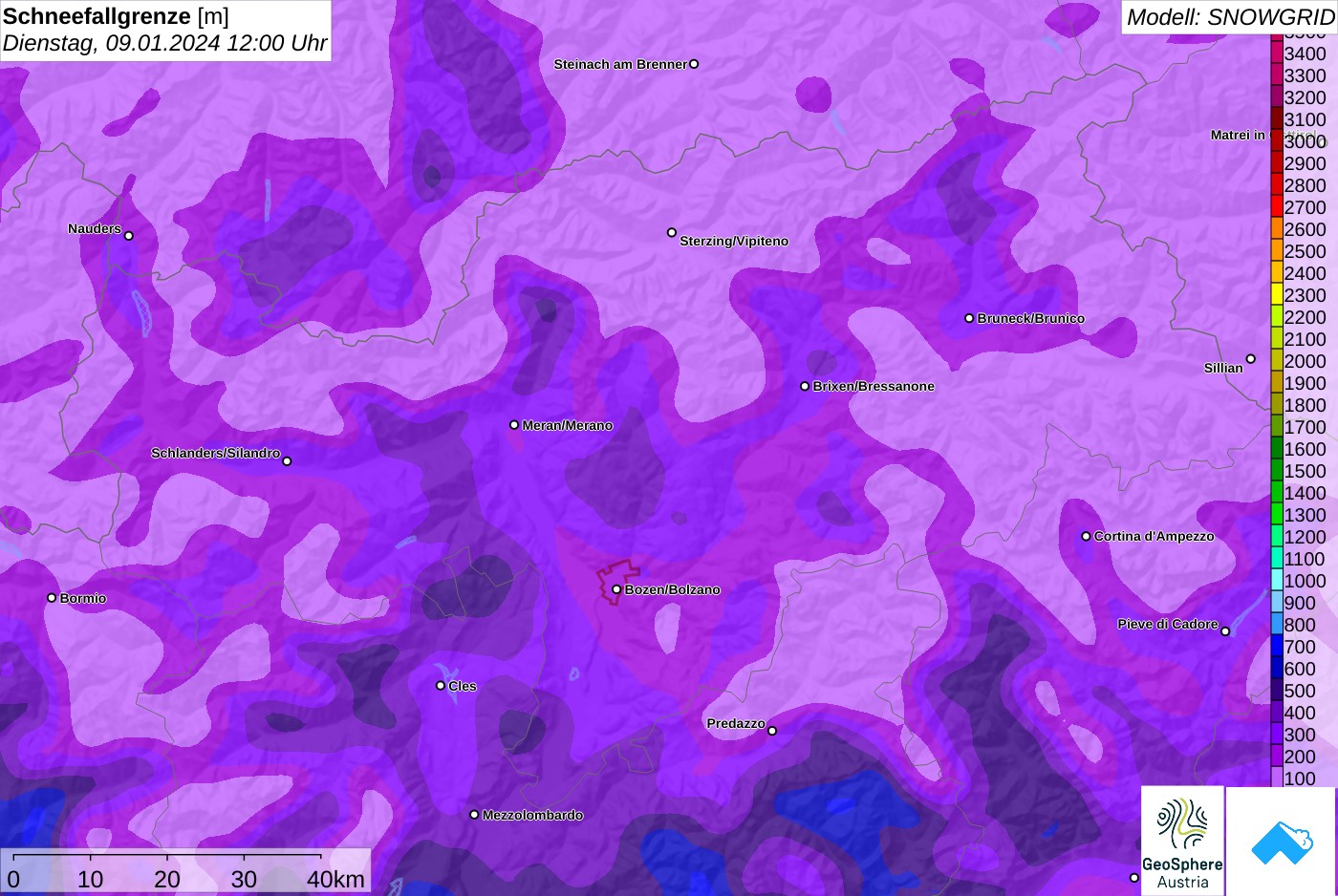Click the Sillian location marker dot
The width and height of the screenshot is (1338, 896).
[x=1250, y=359]
